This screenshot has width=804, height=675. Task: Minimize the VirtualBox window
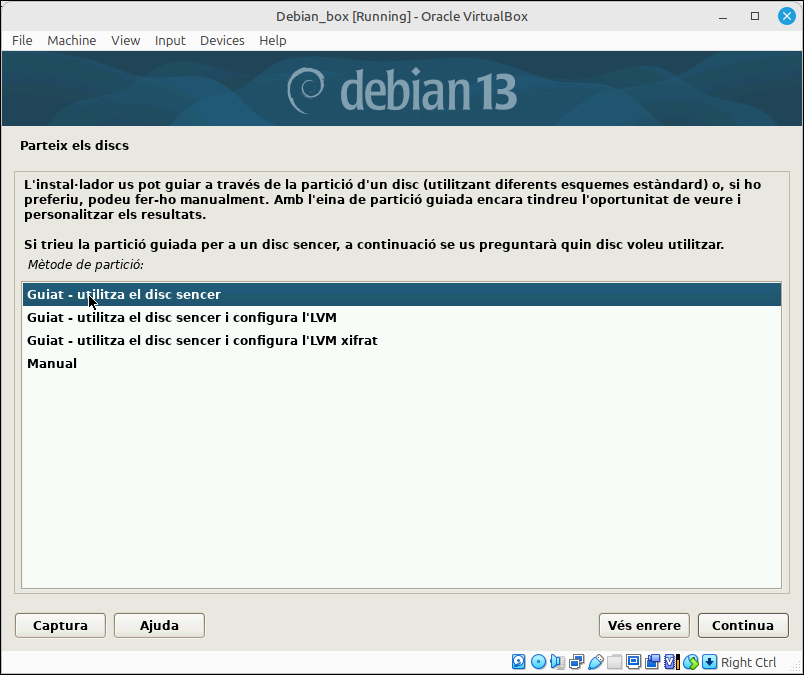pos(723,16)
